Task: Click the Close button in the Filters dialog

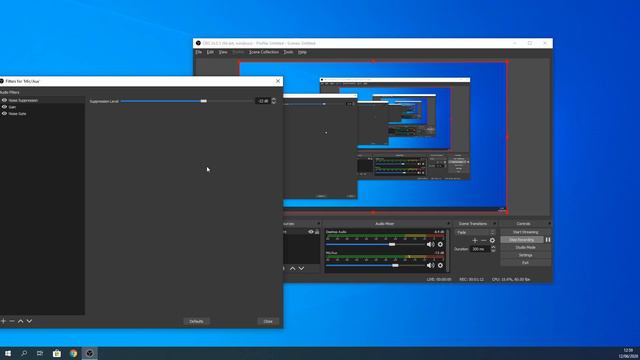Action: [x=268, y=321]
